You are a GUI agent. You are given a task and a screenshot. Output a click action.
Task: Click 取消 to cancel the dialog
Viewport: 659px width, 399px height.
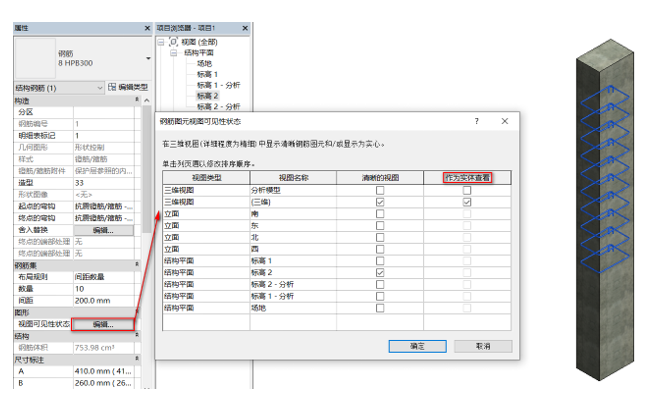click(483, 346)
